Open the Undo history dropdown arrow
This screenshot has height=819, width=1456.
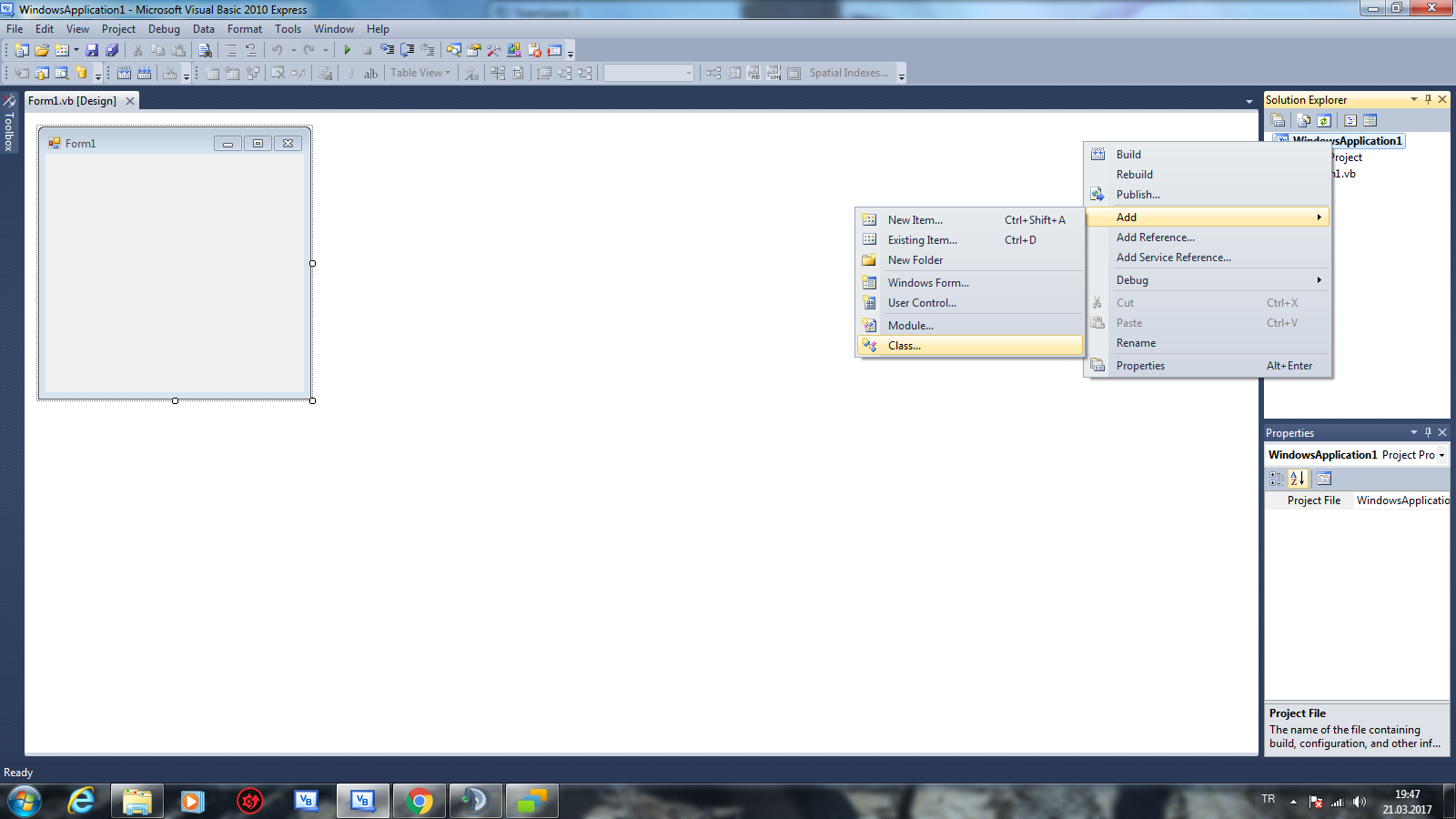pyautogui.click(x=293, y=50)
